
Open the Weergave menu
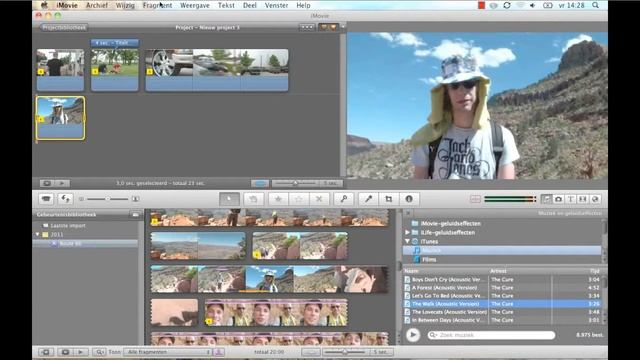pyautogui.click(x=195, y=5)
